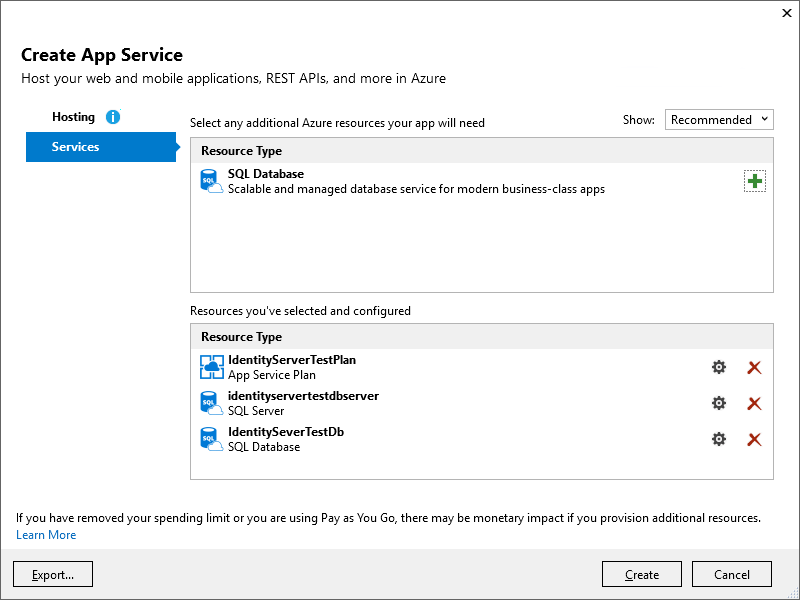Viewport: 800px width, 600px height.
Task: Open the Learn More link
Action: (46, 535)
